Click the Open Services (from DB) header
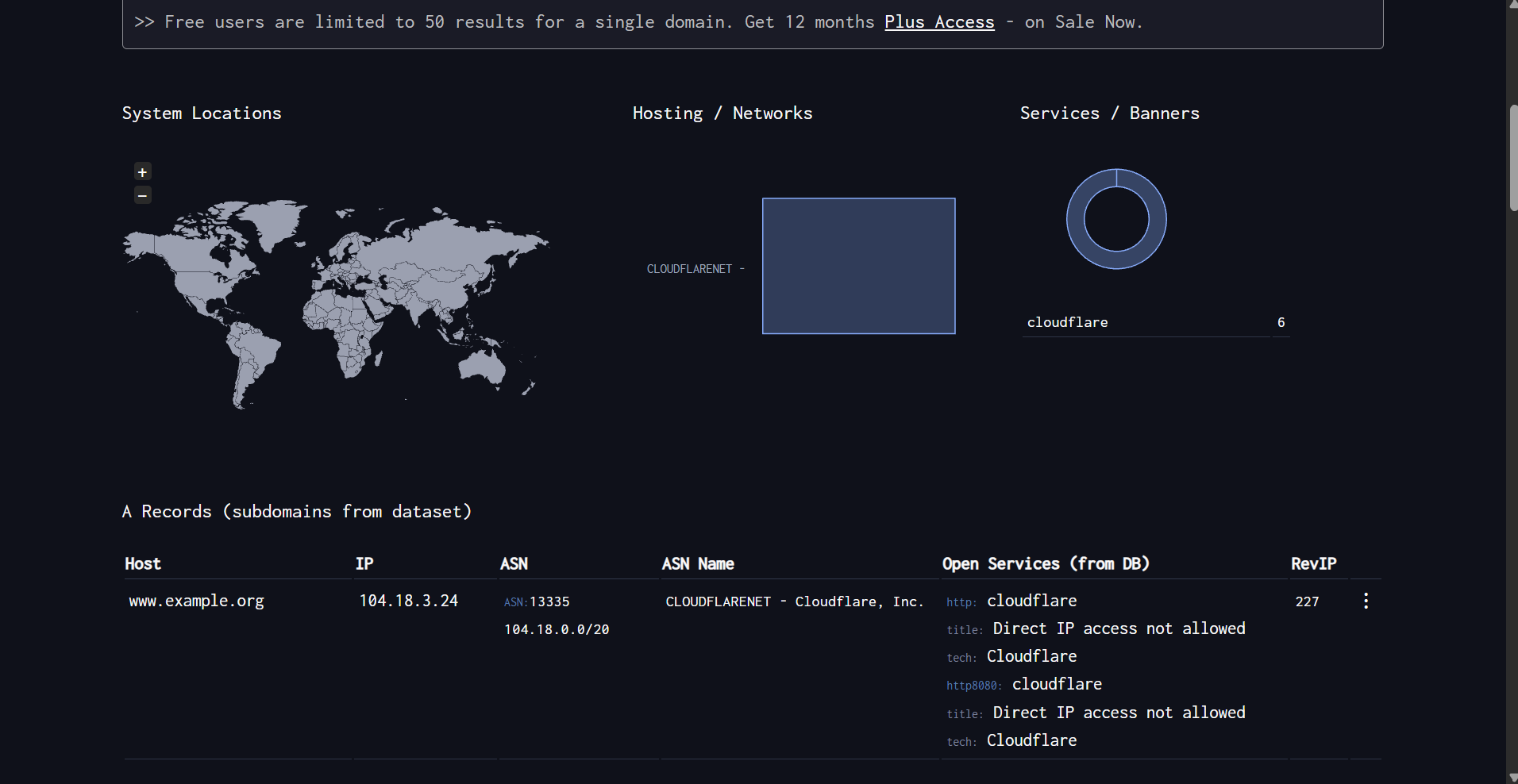Image resolution: width=1518 pixels, height=784 pixels. 1046,564
